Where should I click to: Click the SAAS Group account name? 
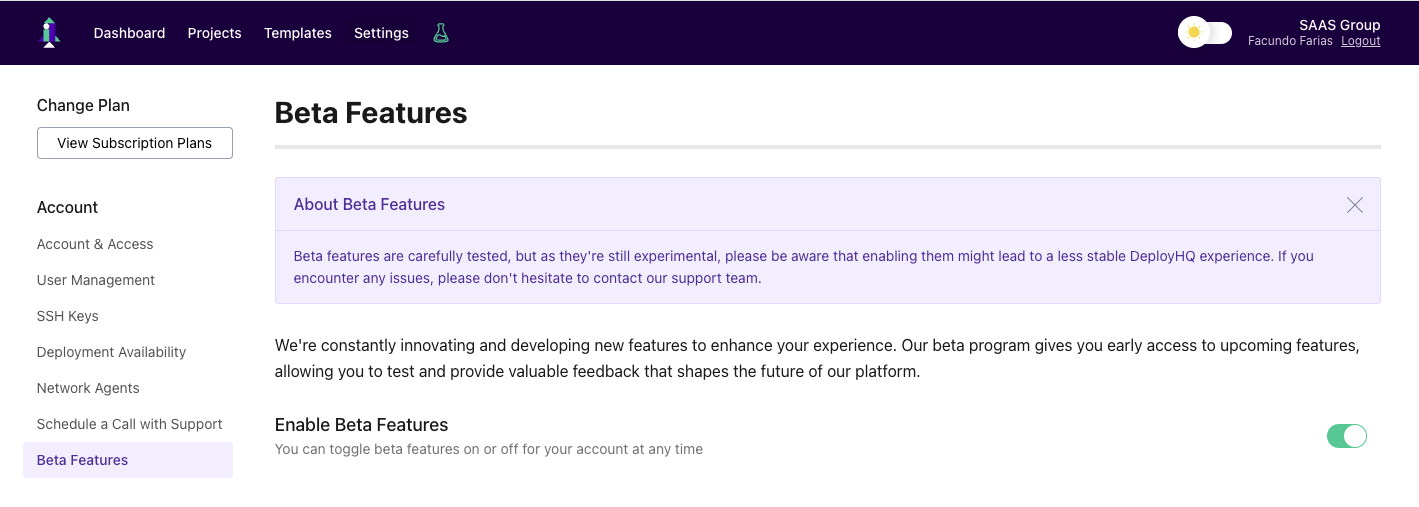(x=1339, y=25)
